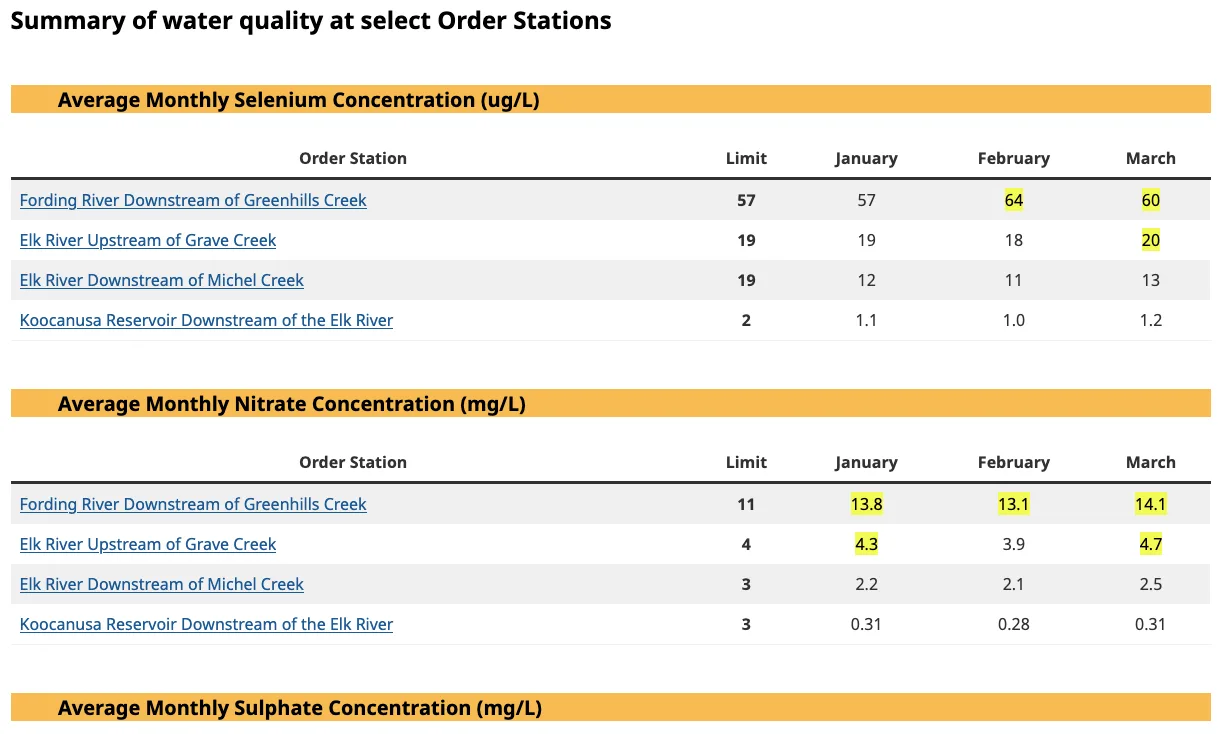Click Koocanusa Reservoir link in Nitrate table
Screen dimensions: 1225x734
pyautogui.click(x=206, y=624)
